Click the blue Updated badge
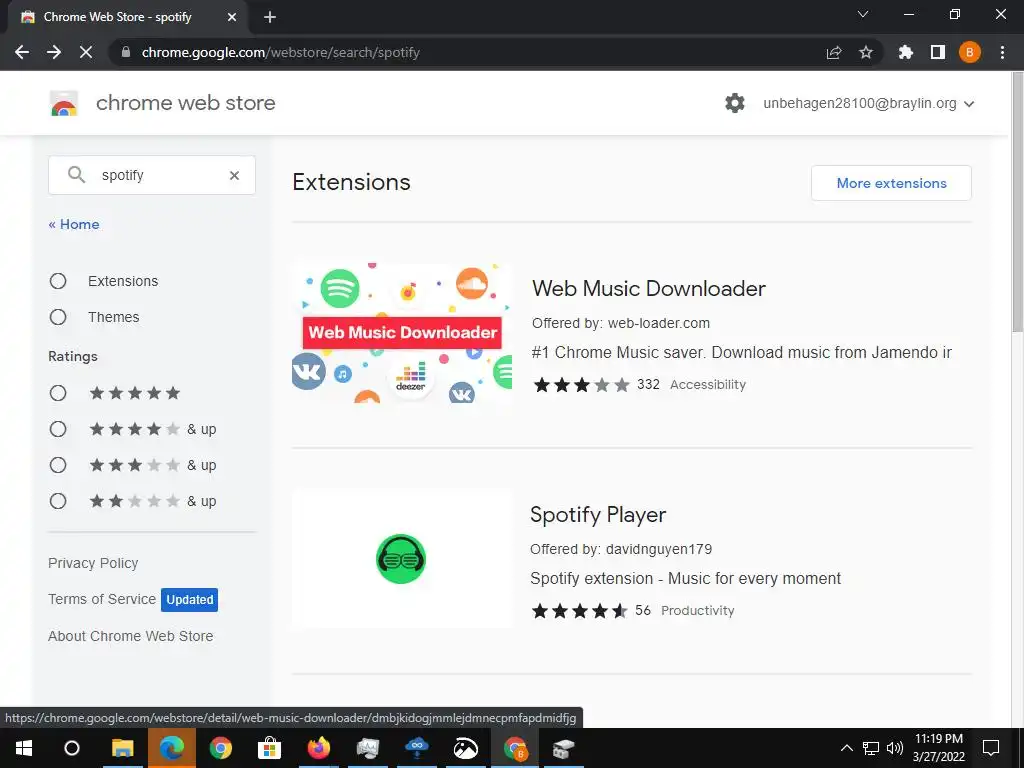The width and height of the screenshot is (1024, 768). [x=189, y=600]
